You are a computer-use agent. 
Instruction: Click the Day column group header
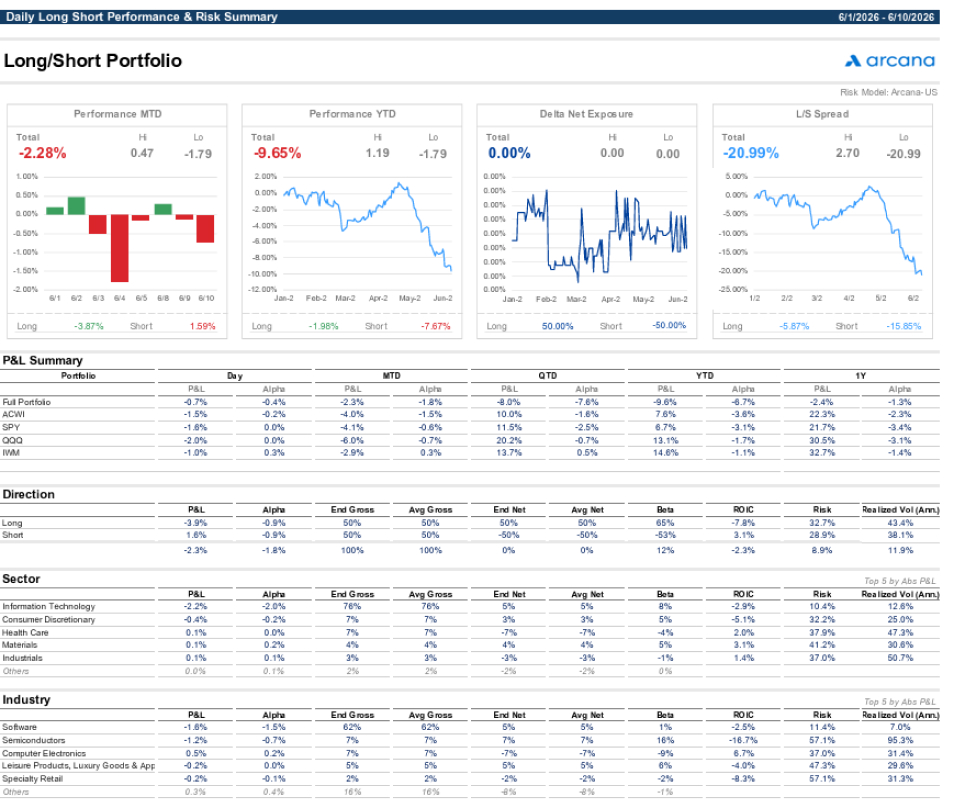tap(234, 376)
